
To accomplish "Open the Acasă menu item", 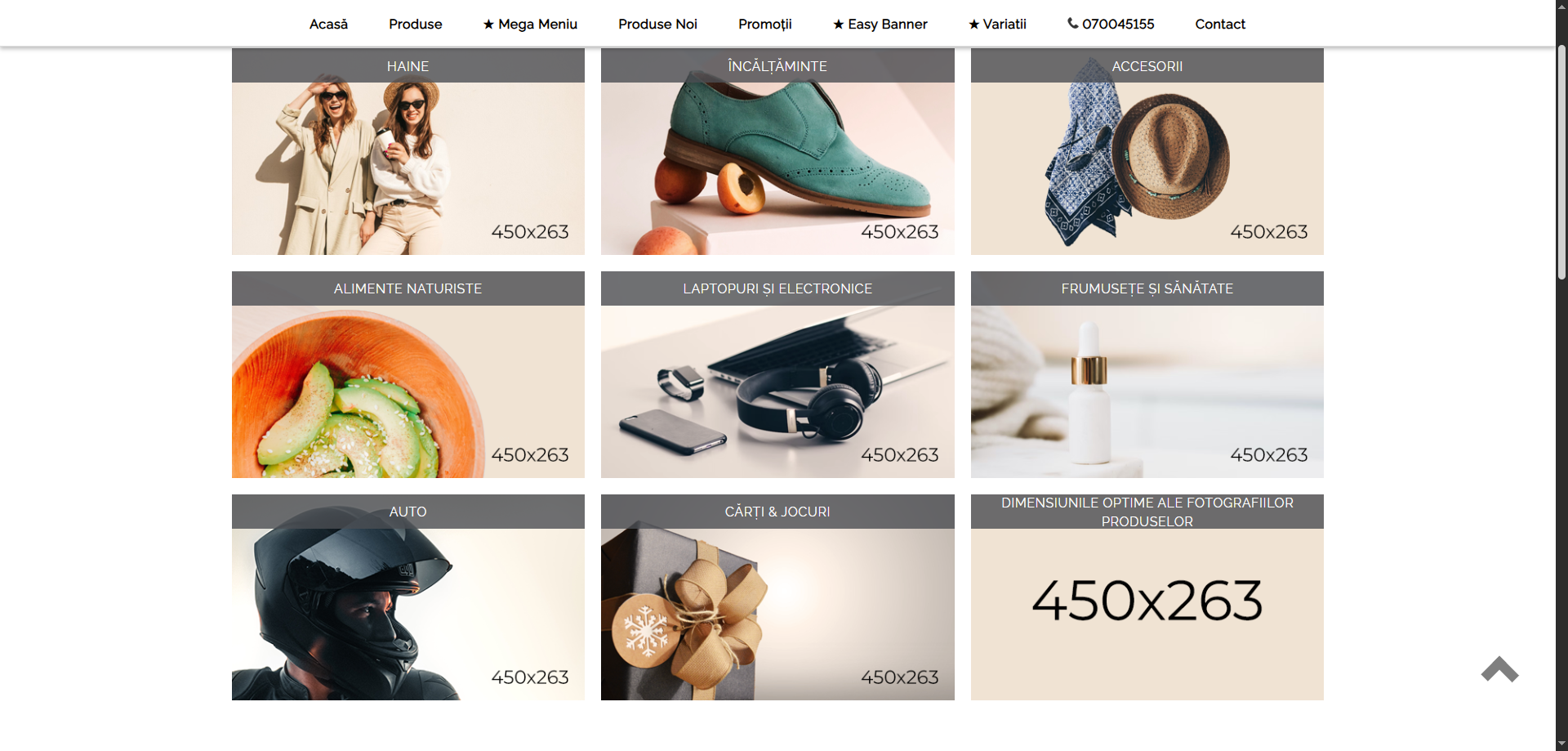I will tap(328, 25).
